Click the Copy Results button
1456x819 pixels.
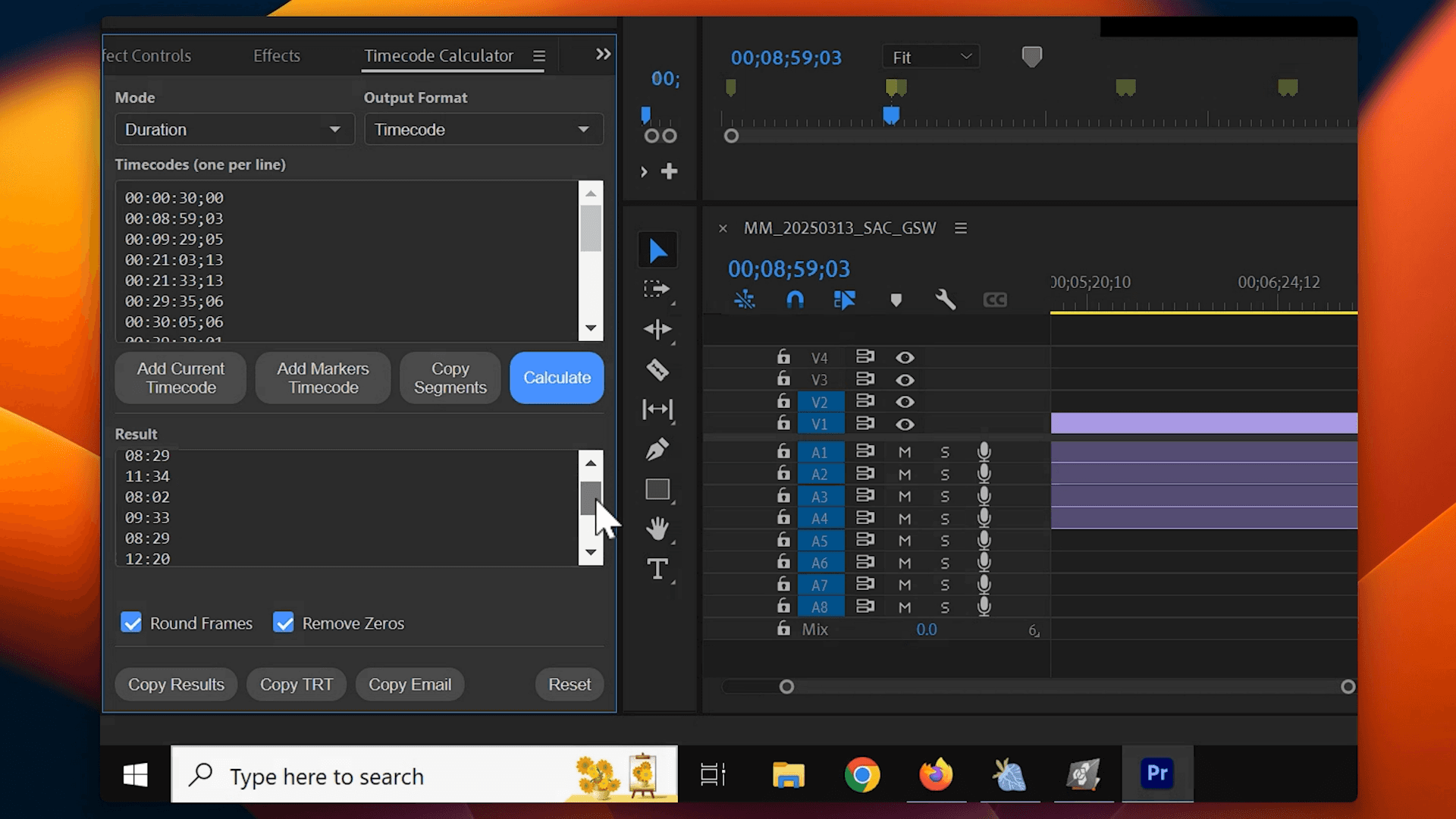[176, 685]
